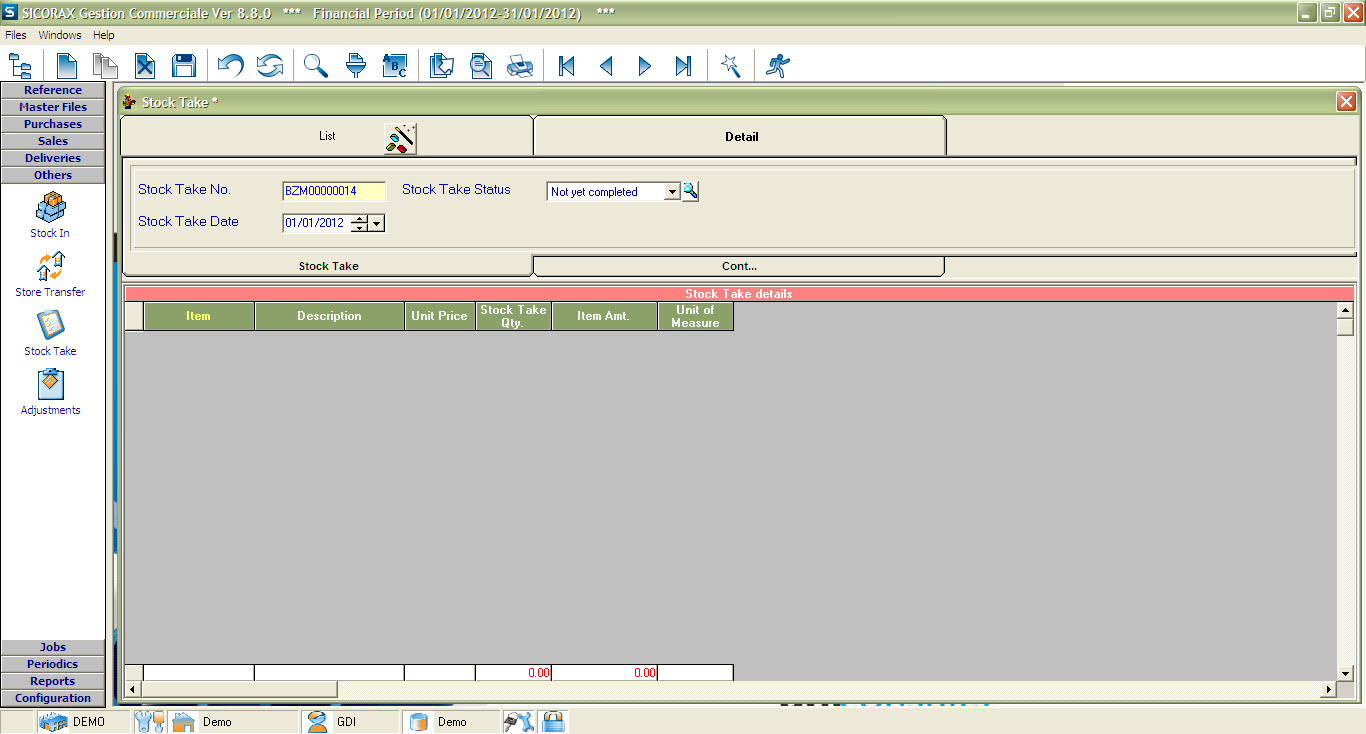Open the Stock Take Date calendar dropdown

[377, 224]
